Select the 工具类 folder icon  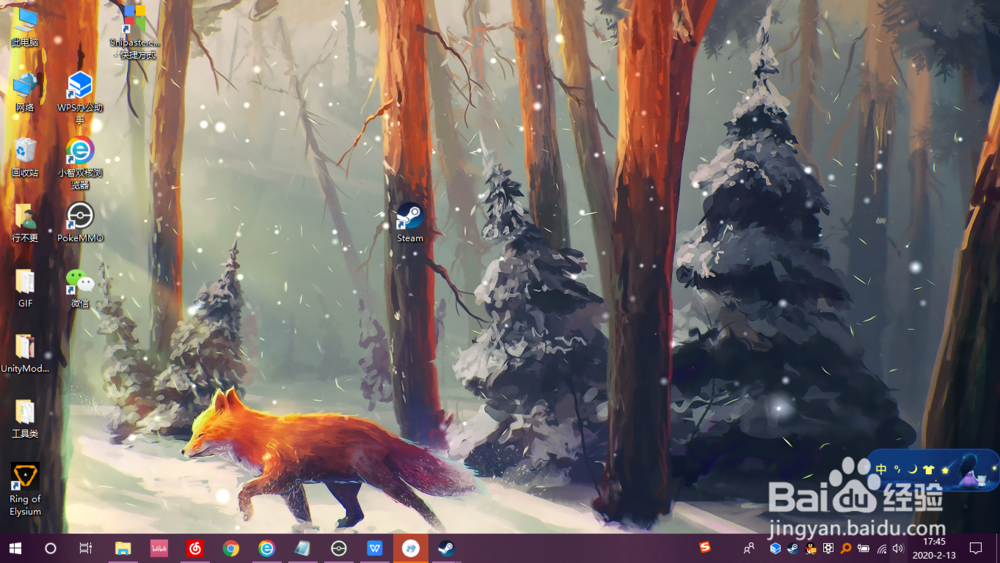click(25, 418)
